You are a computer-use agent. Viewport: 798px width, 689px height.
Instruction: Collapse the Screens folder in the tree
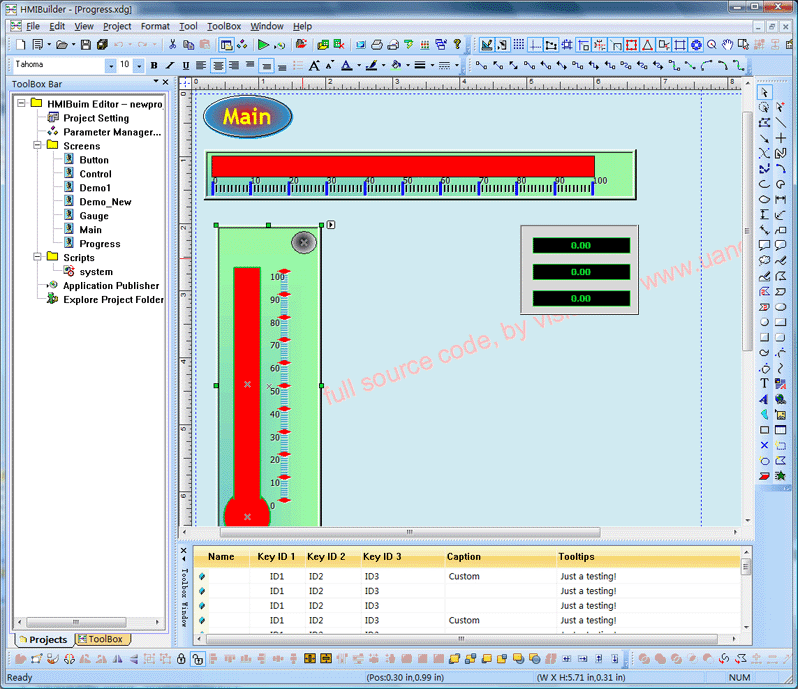tap(38, 146)
